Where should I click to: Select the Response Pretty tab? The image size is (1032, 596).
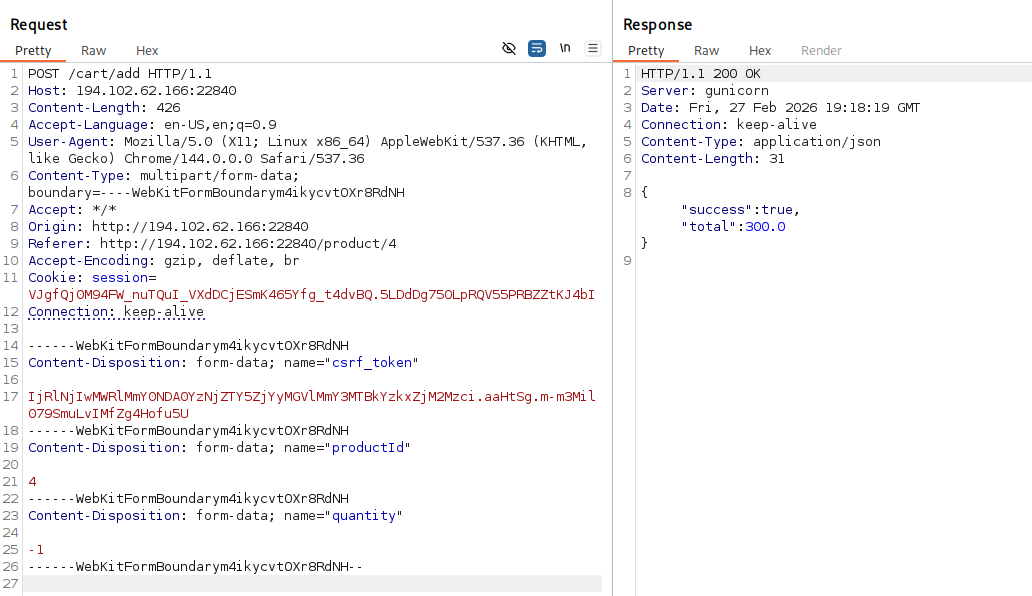[x=646, y=51]
